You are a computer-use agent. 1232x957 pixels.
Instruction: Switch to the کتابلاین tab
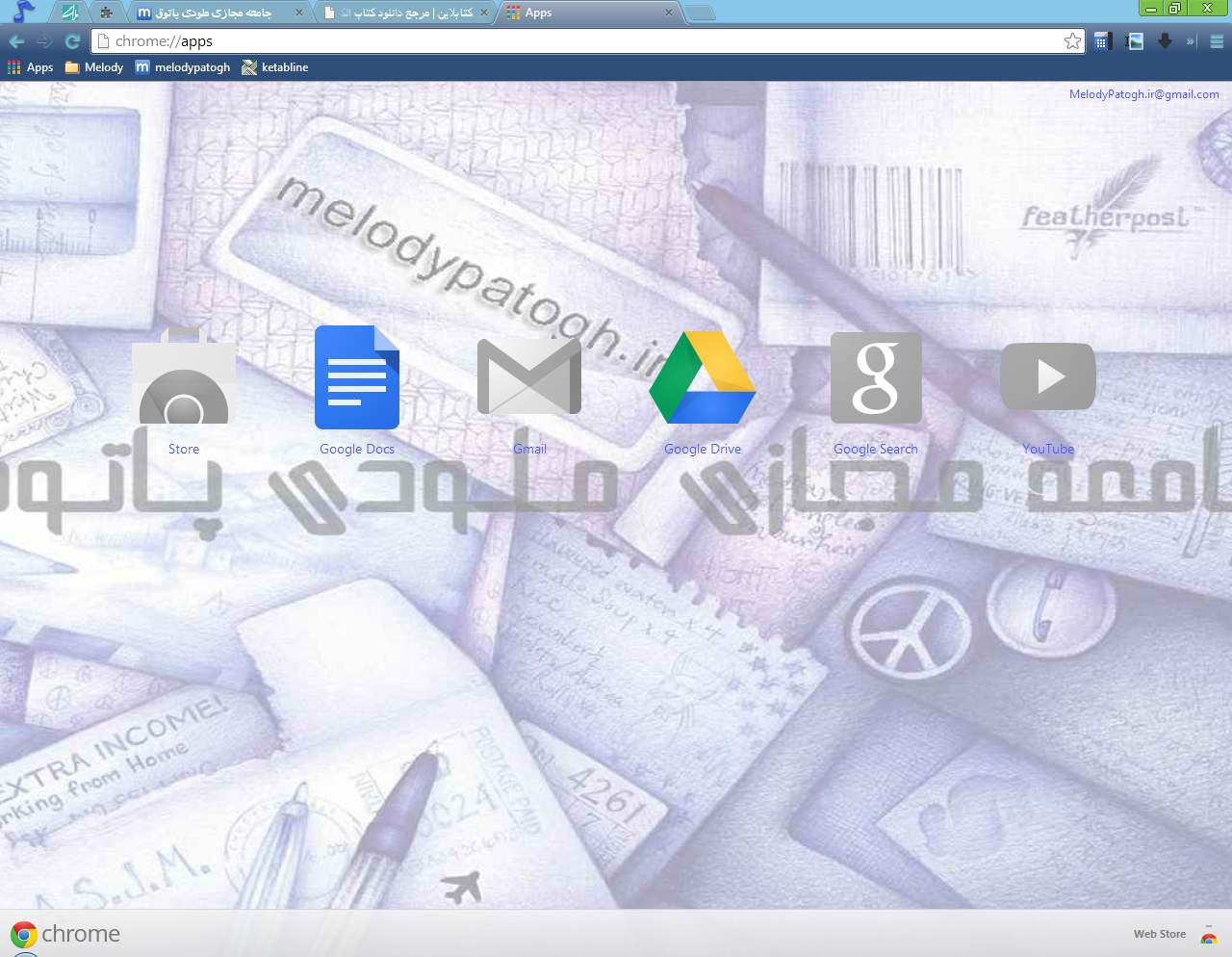pos(404,13)
